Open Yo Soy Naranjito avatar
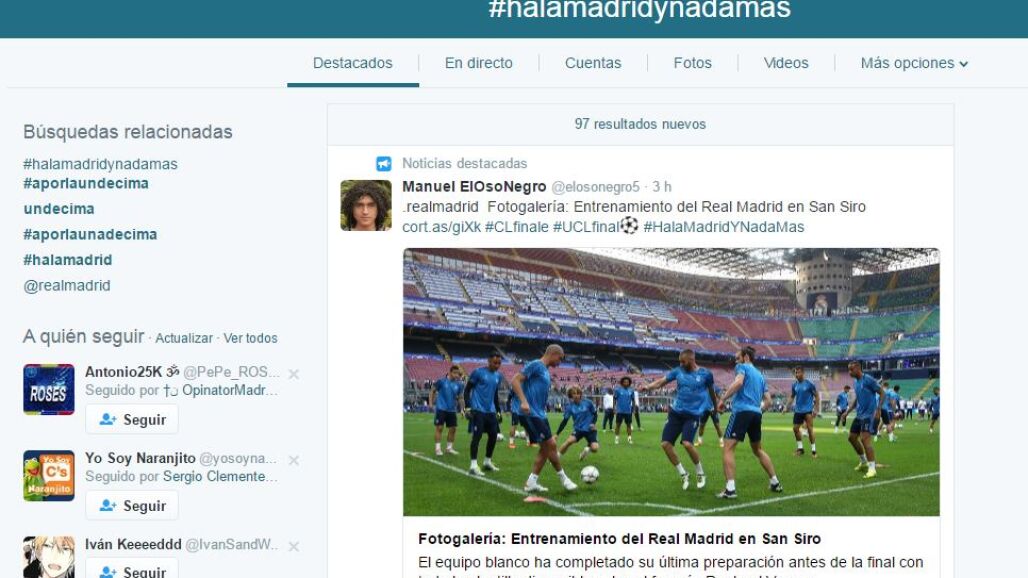Screen dimensions: 1028x578 [x=49, y=476]
